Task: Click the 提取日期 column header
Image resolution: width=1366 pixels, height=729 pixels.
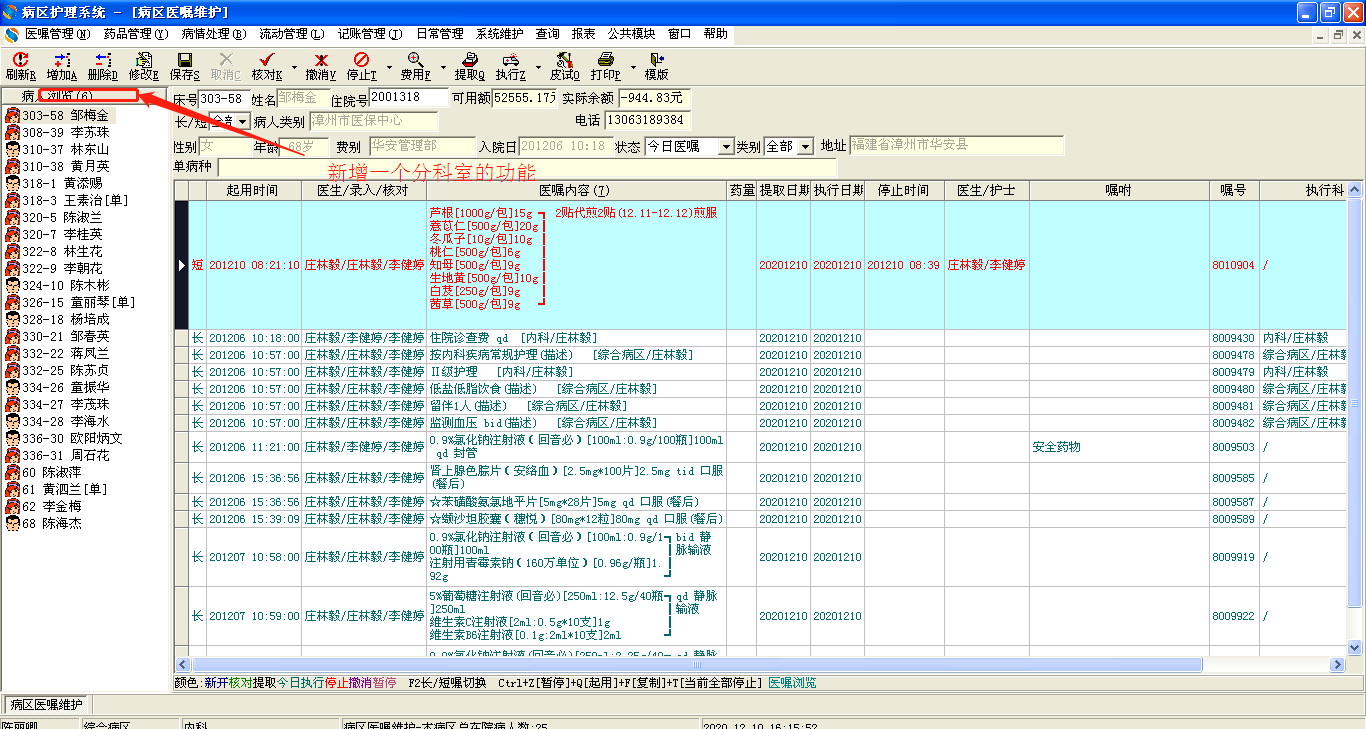Action: pos(783,190)
